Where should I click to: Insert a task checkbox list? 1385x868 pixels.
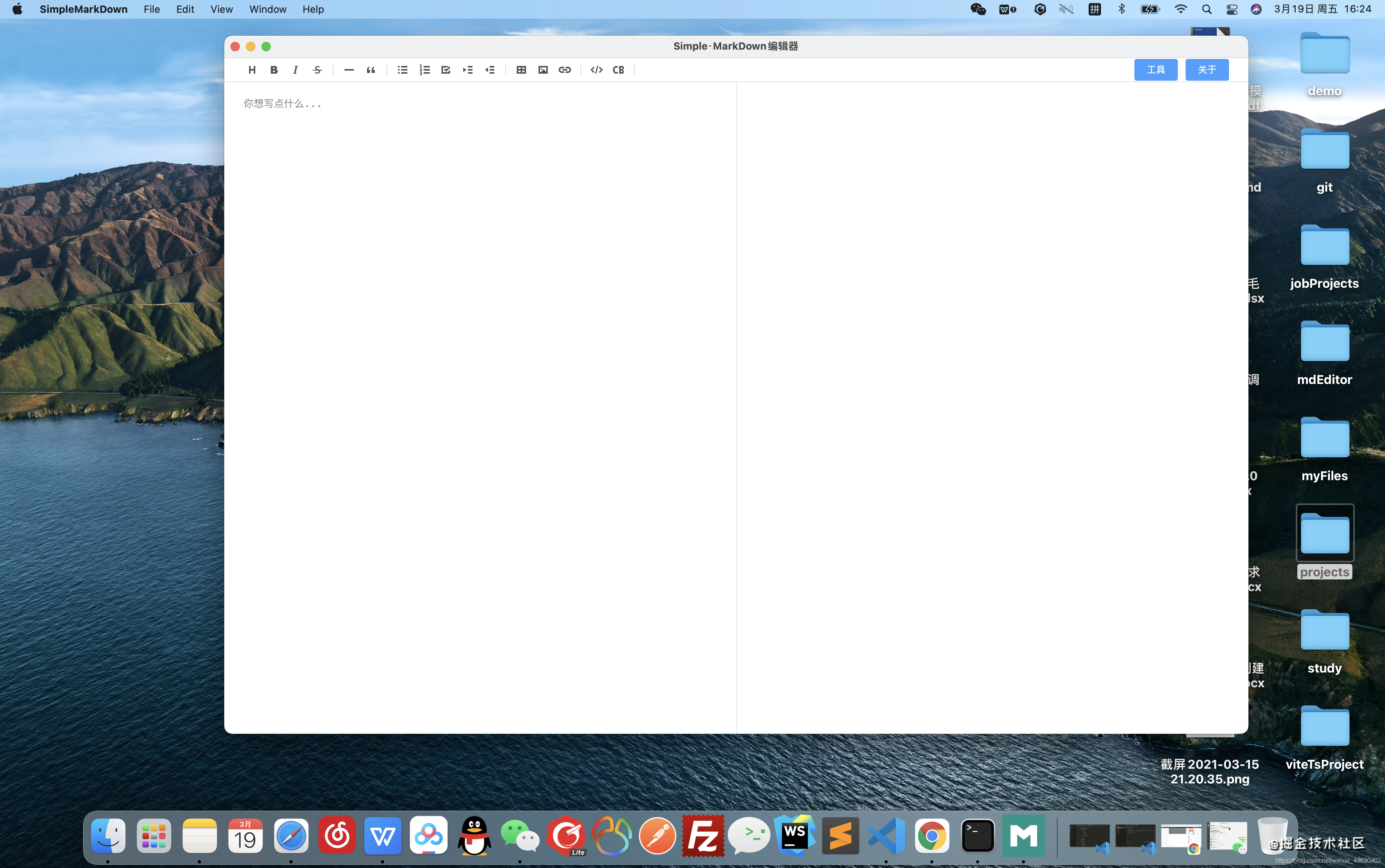(446, 70)
